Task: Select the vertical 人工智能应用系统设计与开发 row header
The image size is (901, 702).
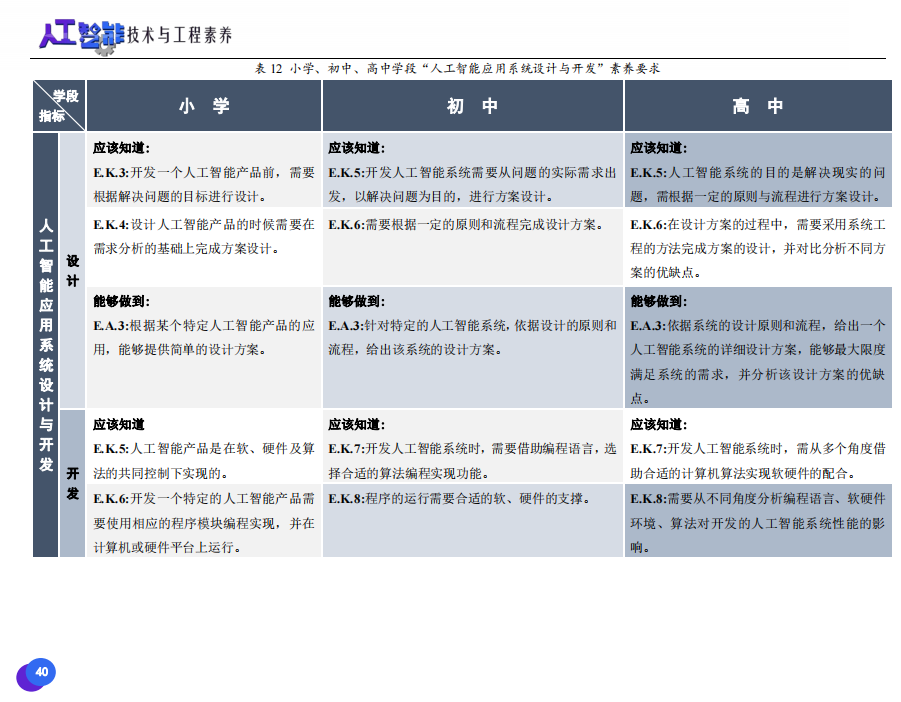Action: (46, 345)
